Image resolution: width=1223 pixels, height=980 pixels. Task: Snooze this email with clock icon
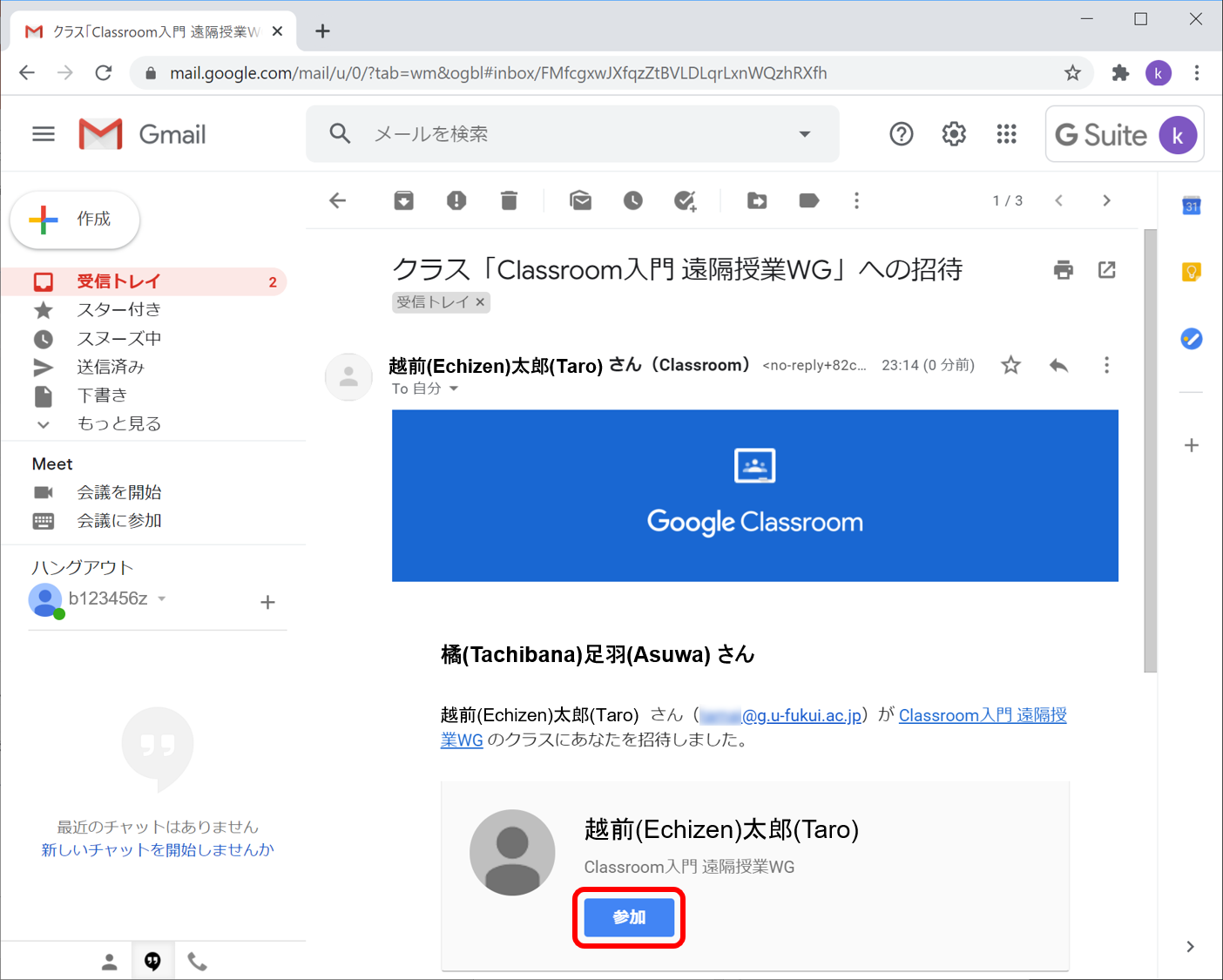632,201
